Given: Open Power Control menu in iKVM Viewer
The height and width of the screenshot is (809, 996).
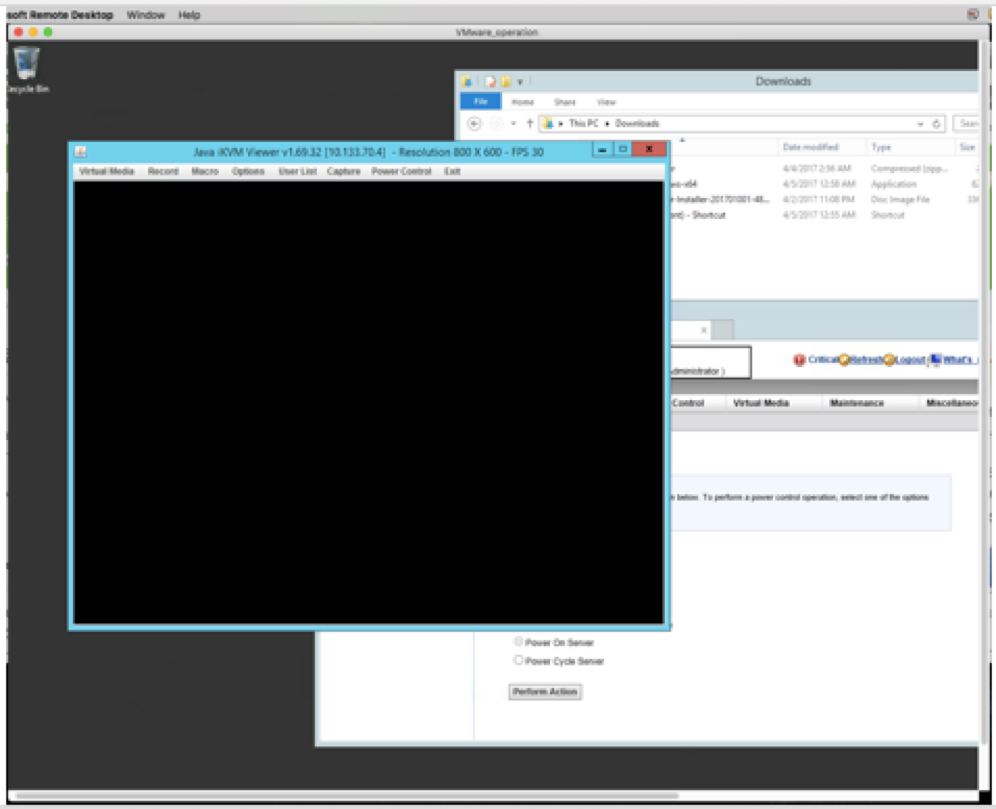Looking at the screenshot, I should [x=401, y=171].
